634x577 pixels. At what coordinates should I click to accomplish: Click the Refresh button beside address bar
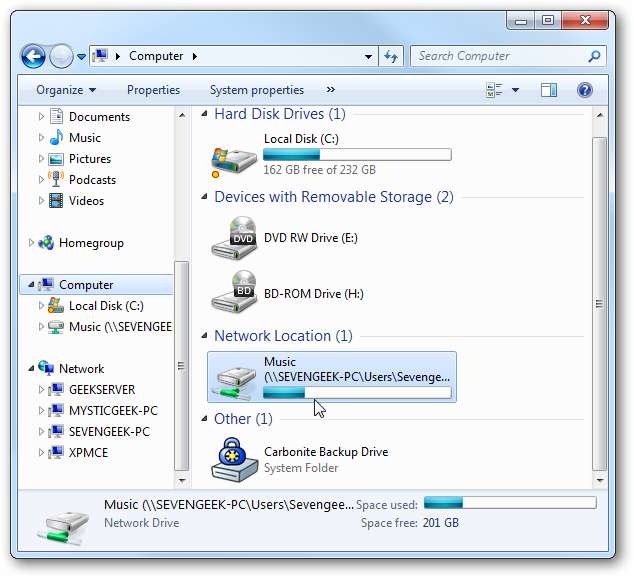[x=391, y=56]
